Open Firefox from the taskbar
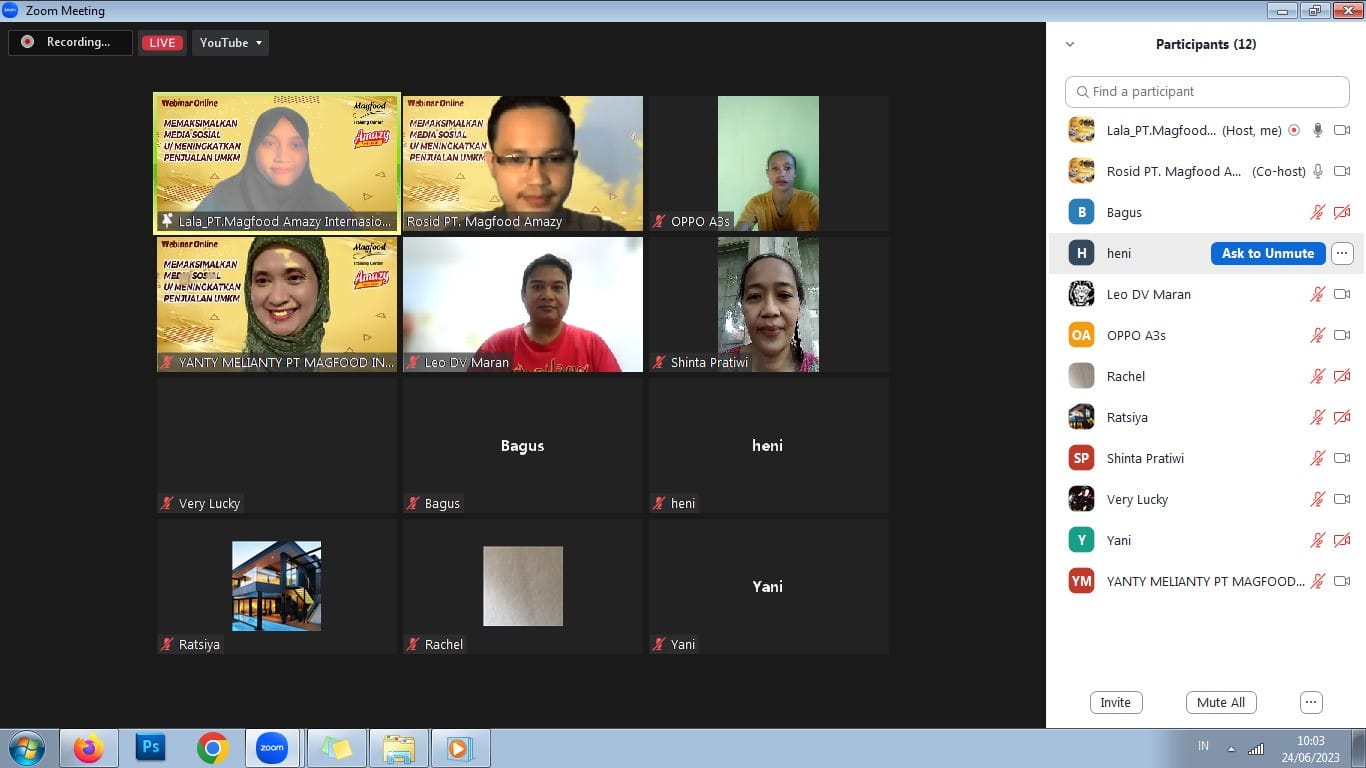1366x768 pixels. [88, 748]
